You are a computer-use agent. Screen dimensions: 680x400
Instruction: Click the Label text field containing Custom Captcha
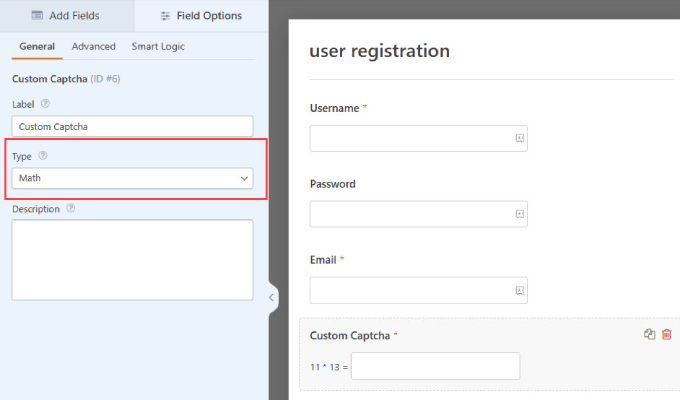click(133, 127)
